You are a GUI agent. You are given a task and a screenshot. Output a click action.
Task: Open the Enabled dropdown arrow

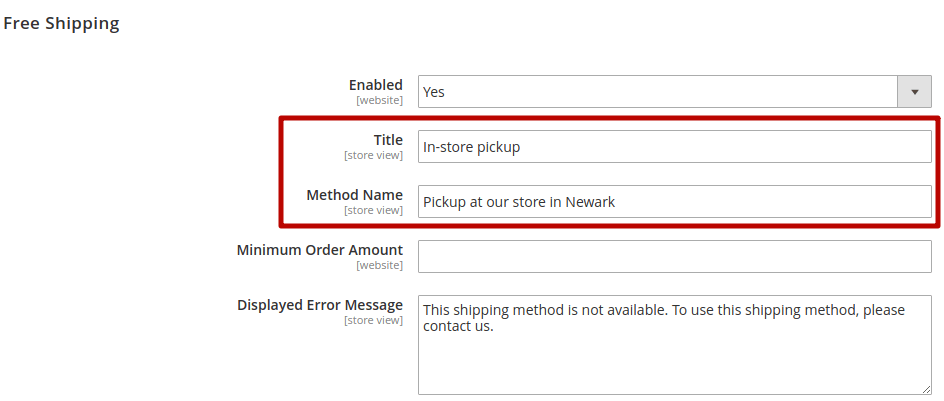[914, 92]
